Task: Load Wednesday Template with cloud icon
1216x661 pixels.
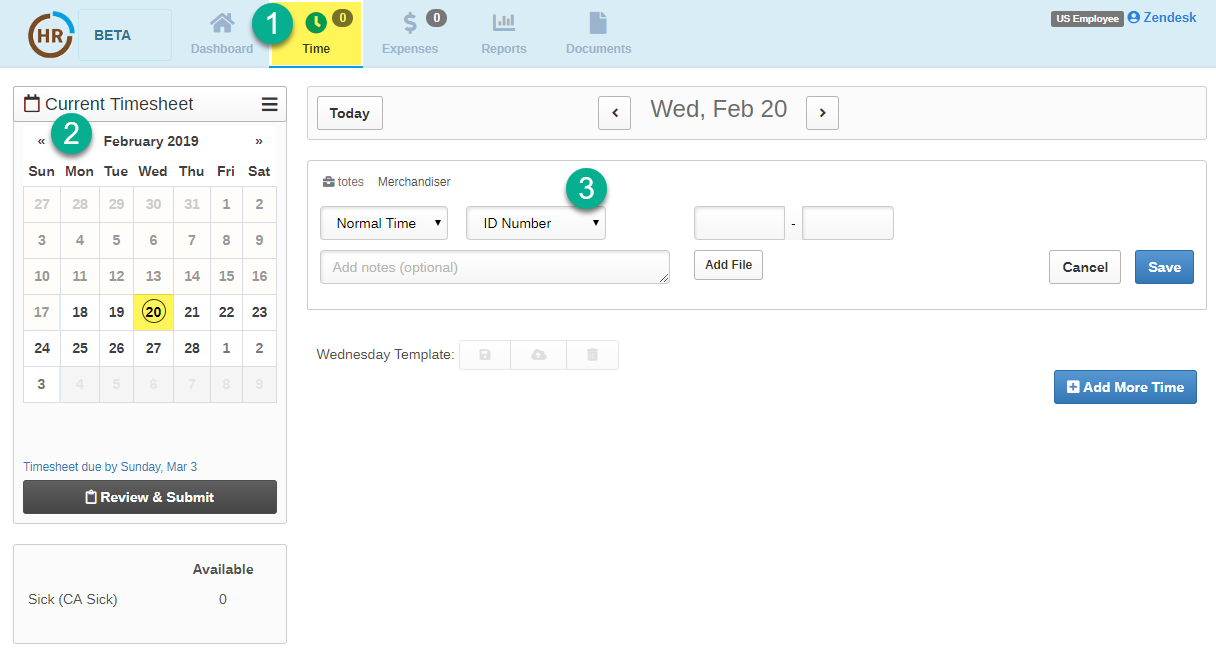Action: click(x=538, y=355)
